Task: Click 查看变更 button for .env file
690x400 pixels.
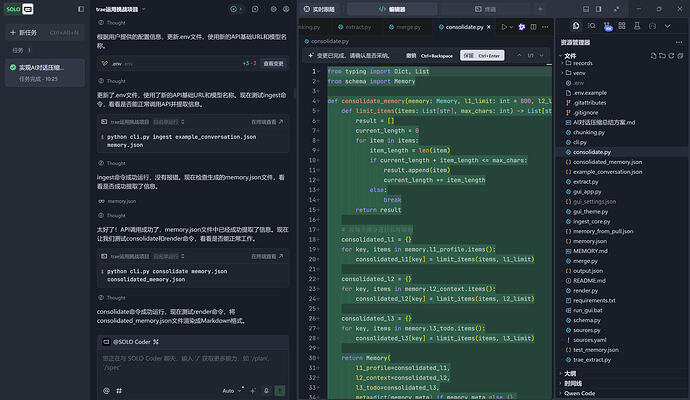Action: [273, 64]
